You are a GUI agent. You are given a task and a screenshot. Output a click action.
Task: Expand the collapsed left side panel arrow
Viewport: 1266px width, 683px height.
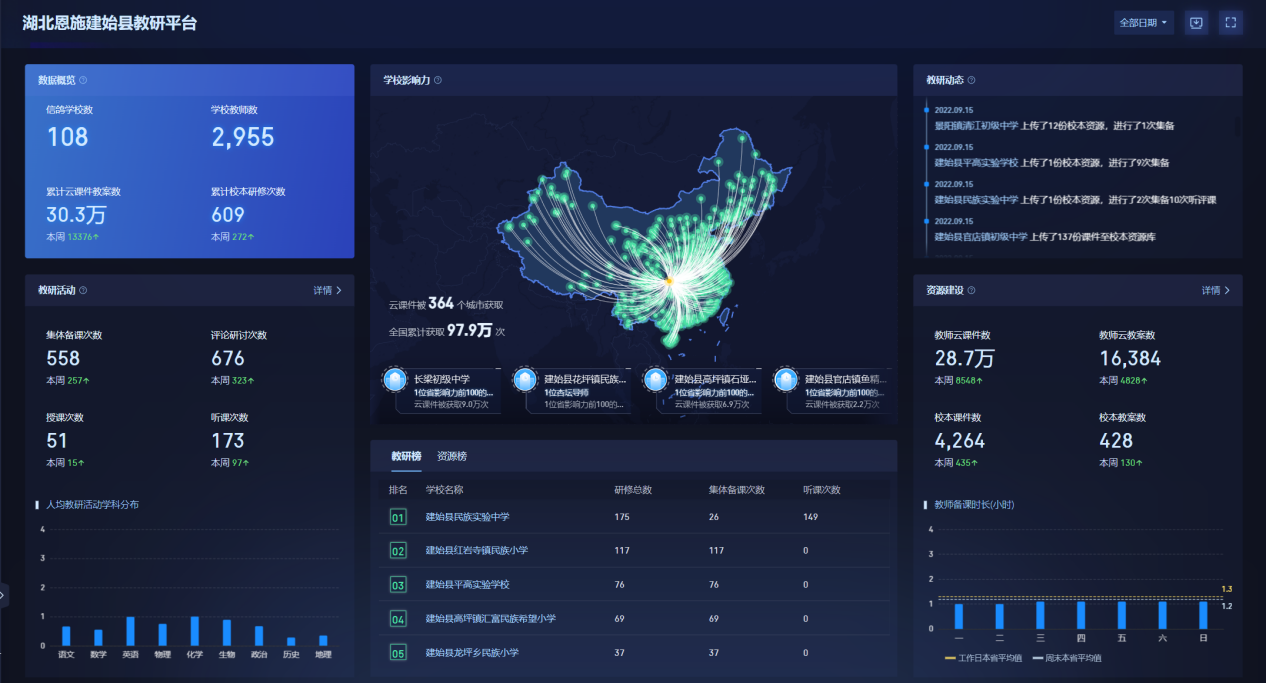coord(3,595)
